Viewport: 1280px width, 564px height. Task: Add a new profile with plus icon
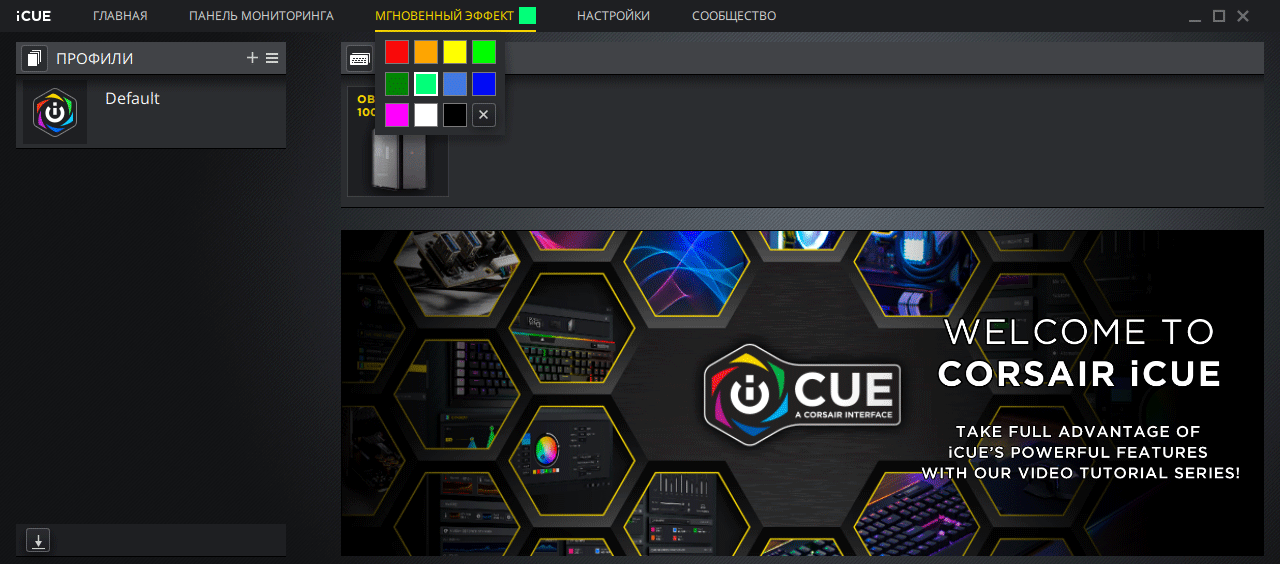(x=252, y=58)
